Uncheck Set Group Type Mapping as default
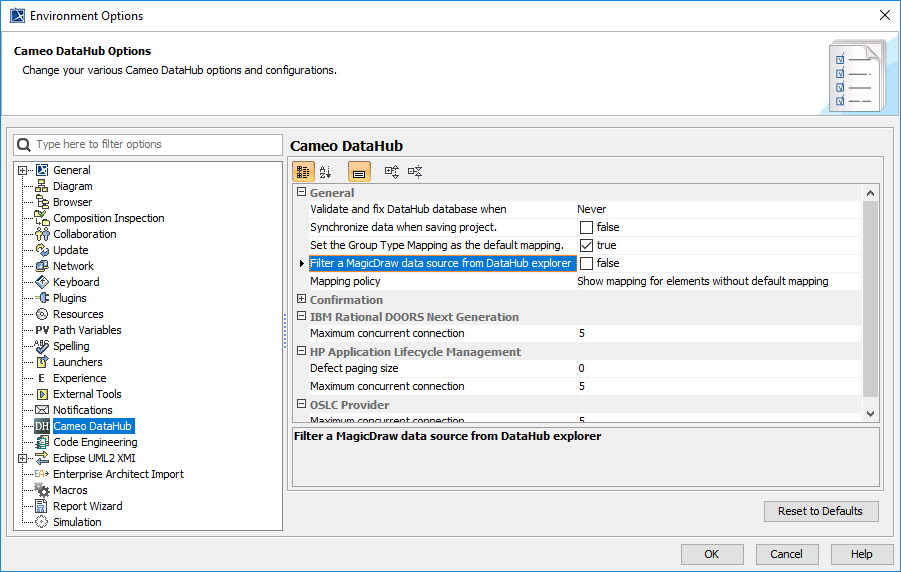Screen dimensions: 901x572 (586, 246)
